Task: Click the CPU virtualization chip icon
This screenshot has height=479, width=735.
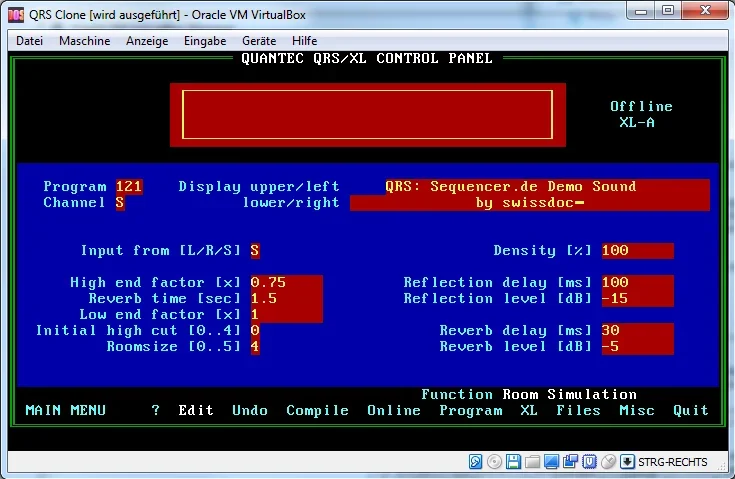Action: click(589, 462)
